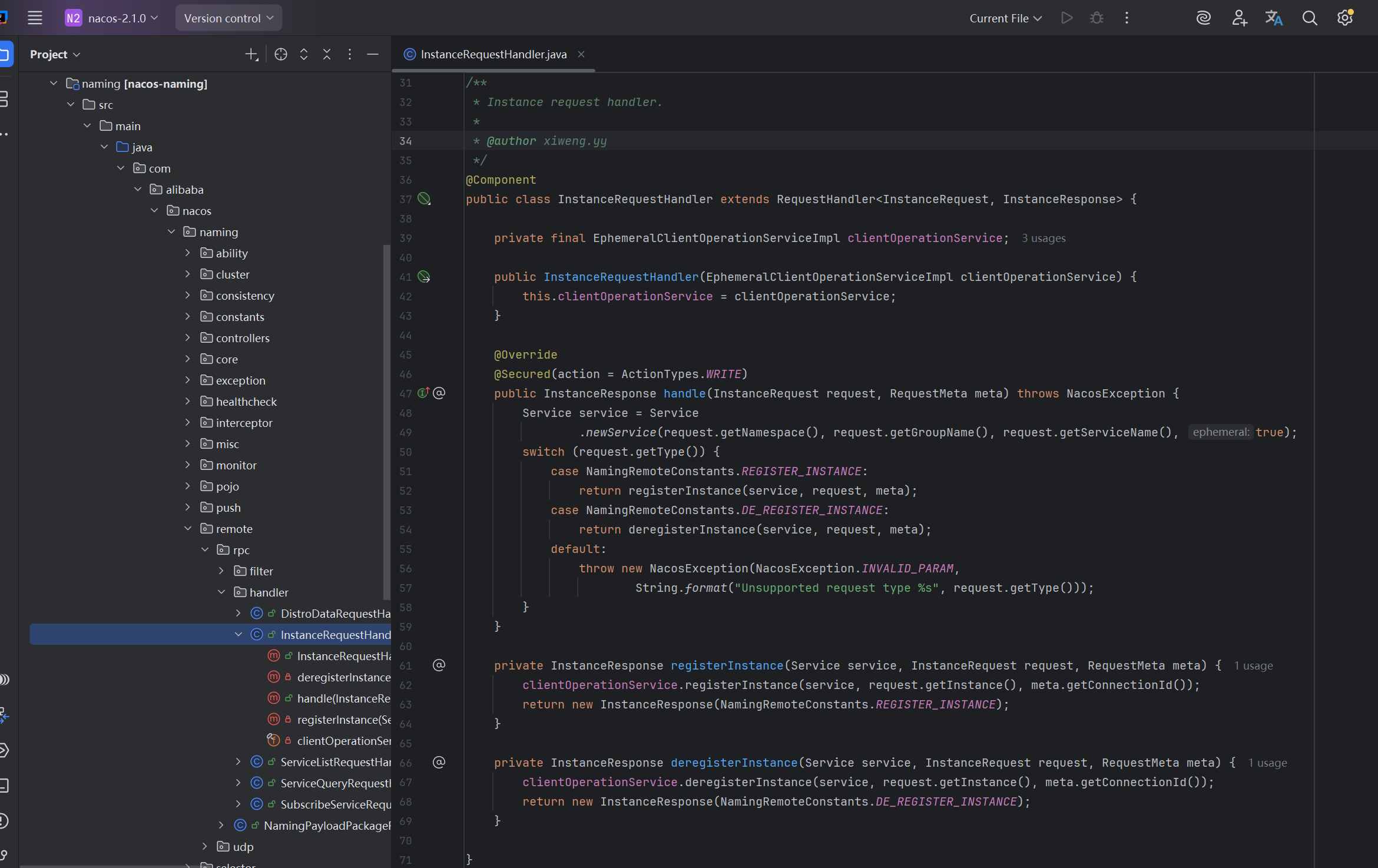This screenshot has width=1378, height=868.
Task: Click the Debug bug icon
Action: [1097, 18]
